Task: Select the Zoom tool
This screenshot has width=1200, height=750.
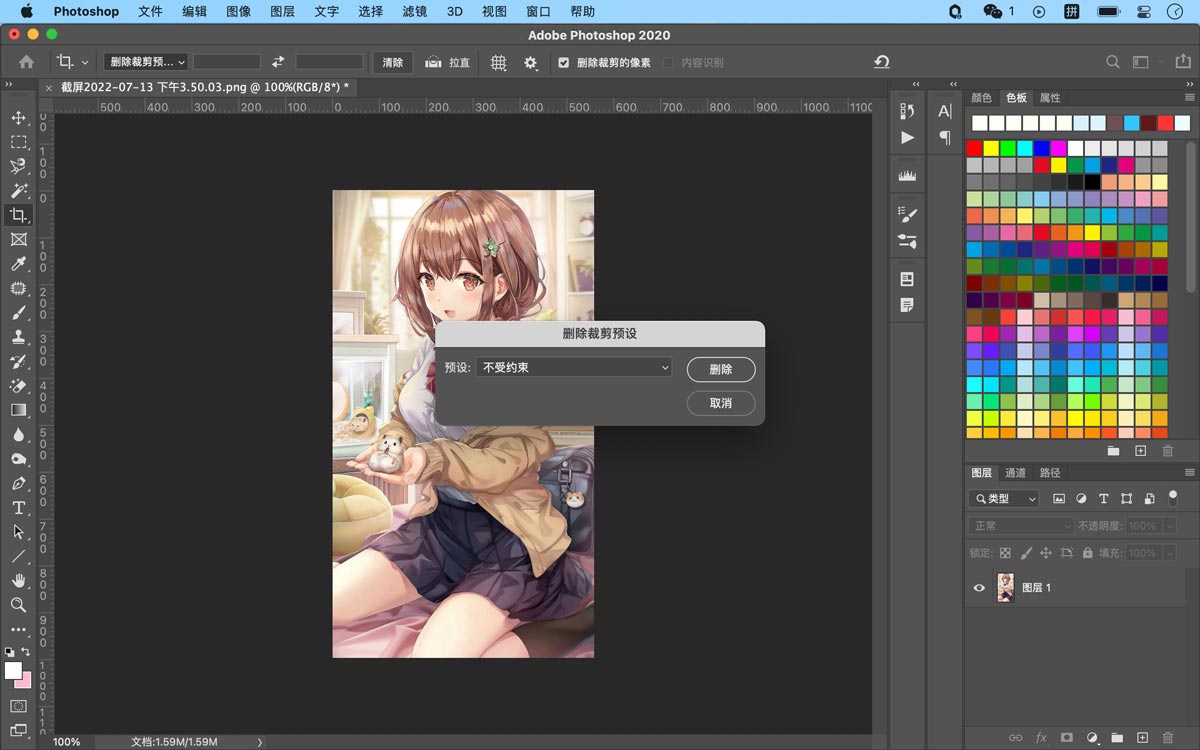Action: [18, 605]
